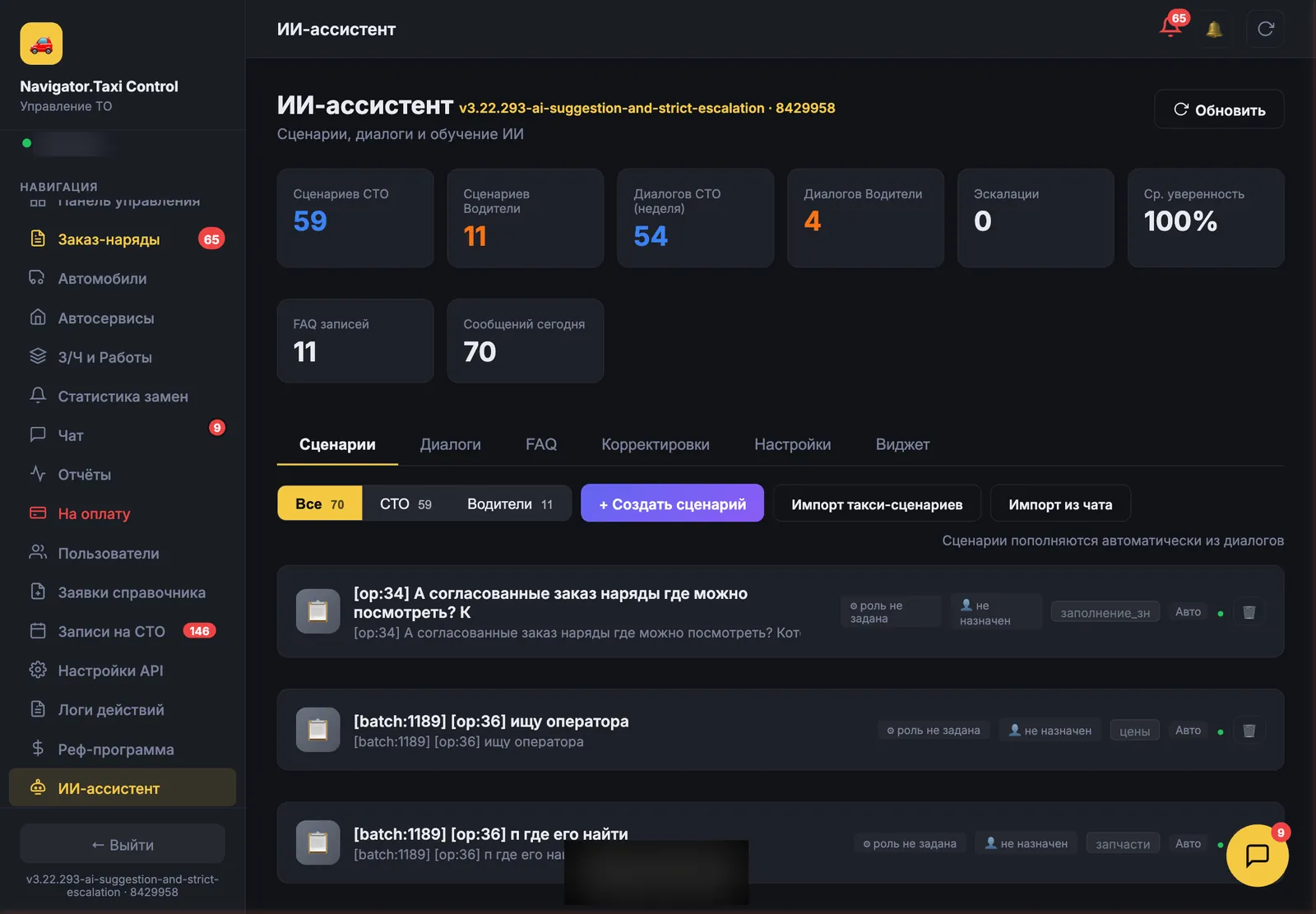This screenshot has width=1316, height=914.
Task: Open Записи на СТО in sidebar
Action: pyautogui.click(x=122, y=631)
